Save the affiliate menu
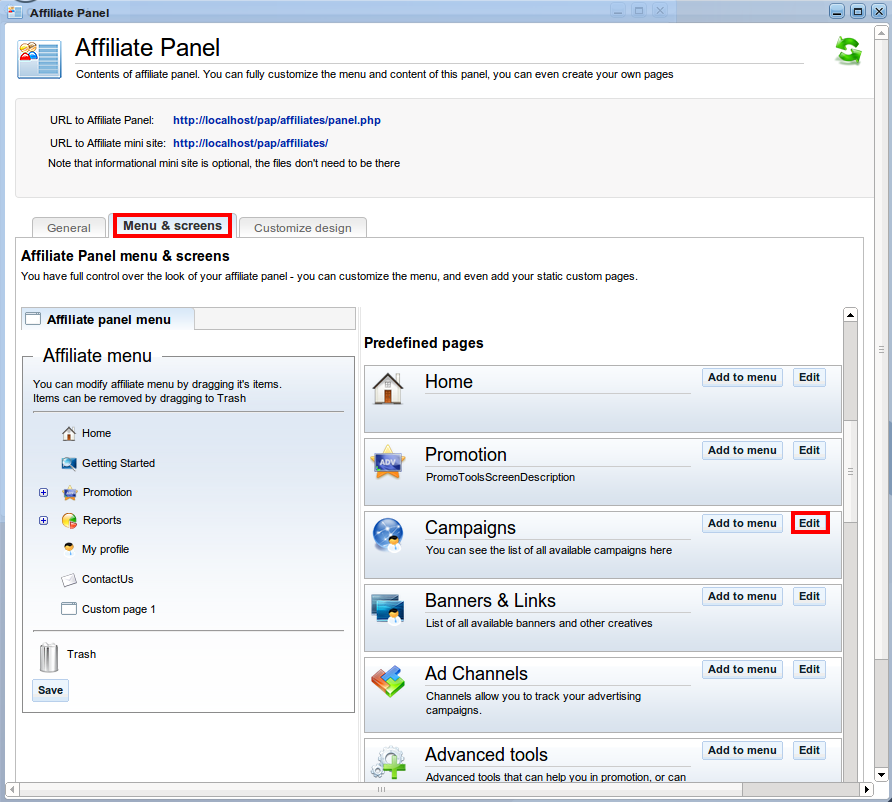Viewport: 892px width, 802px height. point(51,690)
